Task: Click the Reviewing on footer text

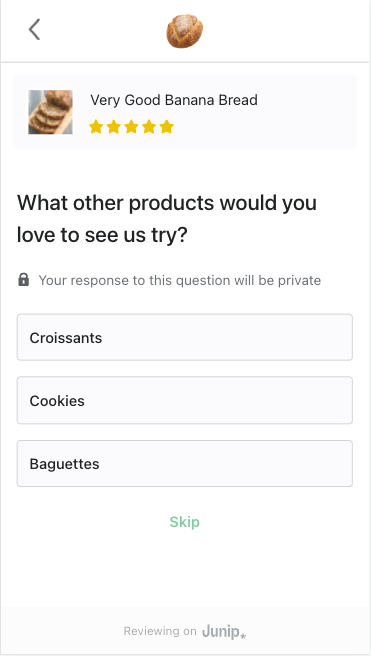Action: click(x=160, y=631)
